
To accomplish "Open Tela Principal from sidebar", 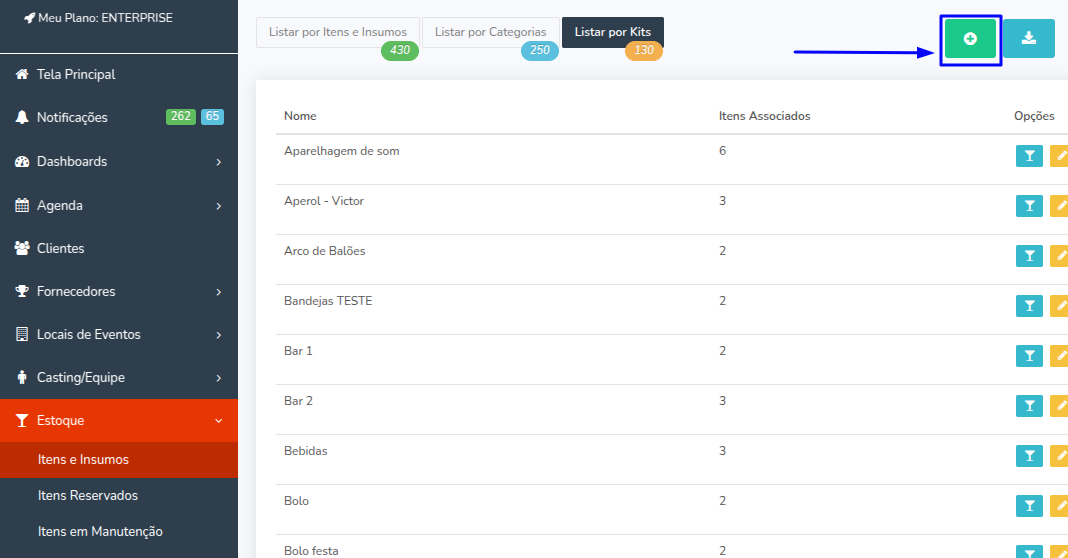I will (119, 74).
